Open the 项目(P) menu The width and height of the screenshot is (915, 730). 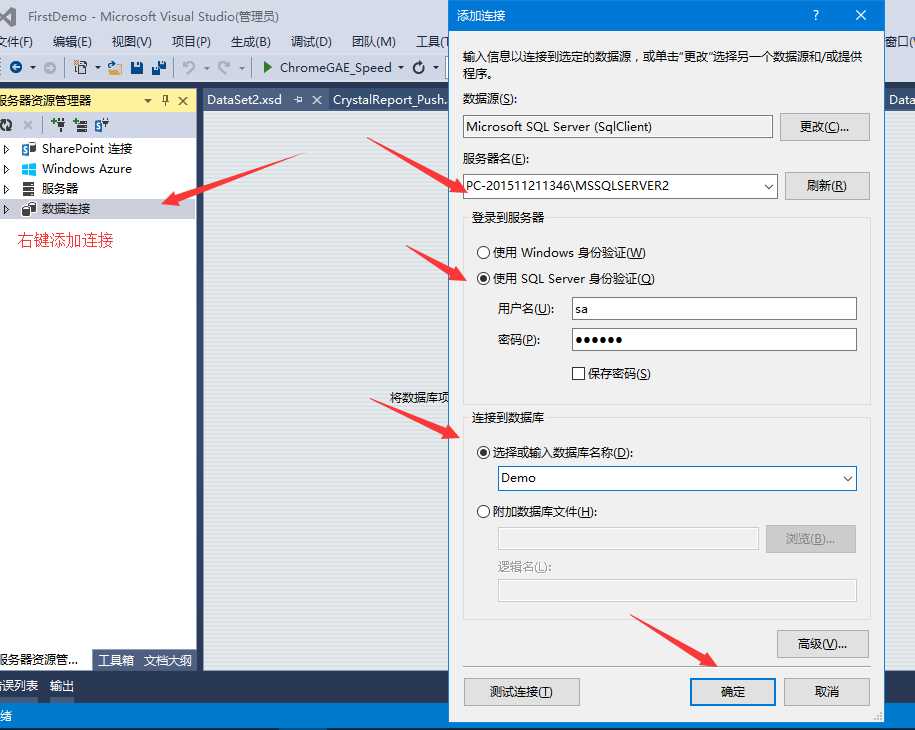click(191, 41)
